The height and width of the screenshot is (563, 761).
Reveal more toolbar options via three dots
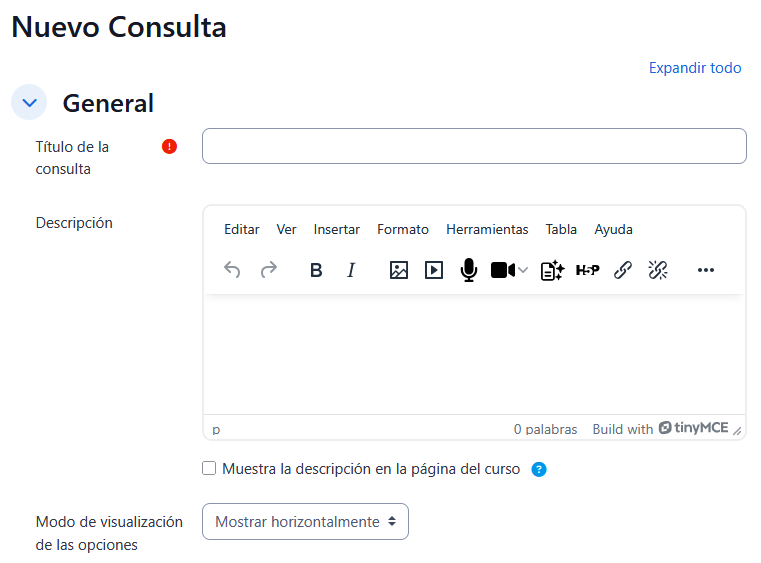706,270
